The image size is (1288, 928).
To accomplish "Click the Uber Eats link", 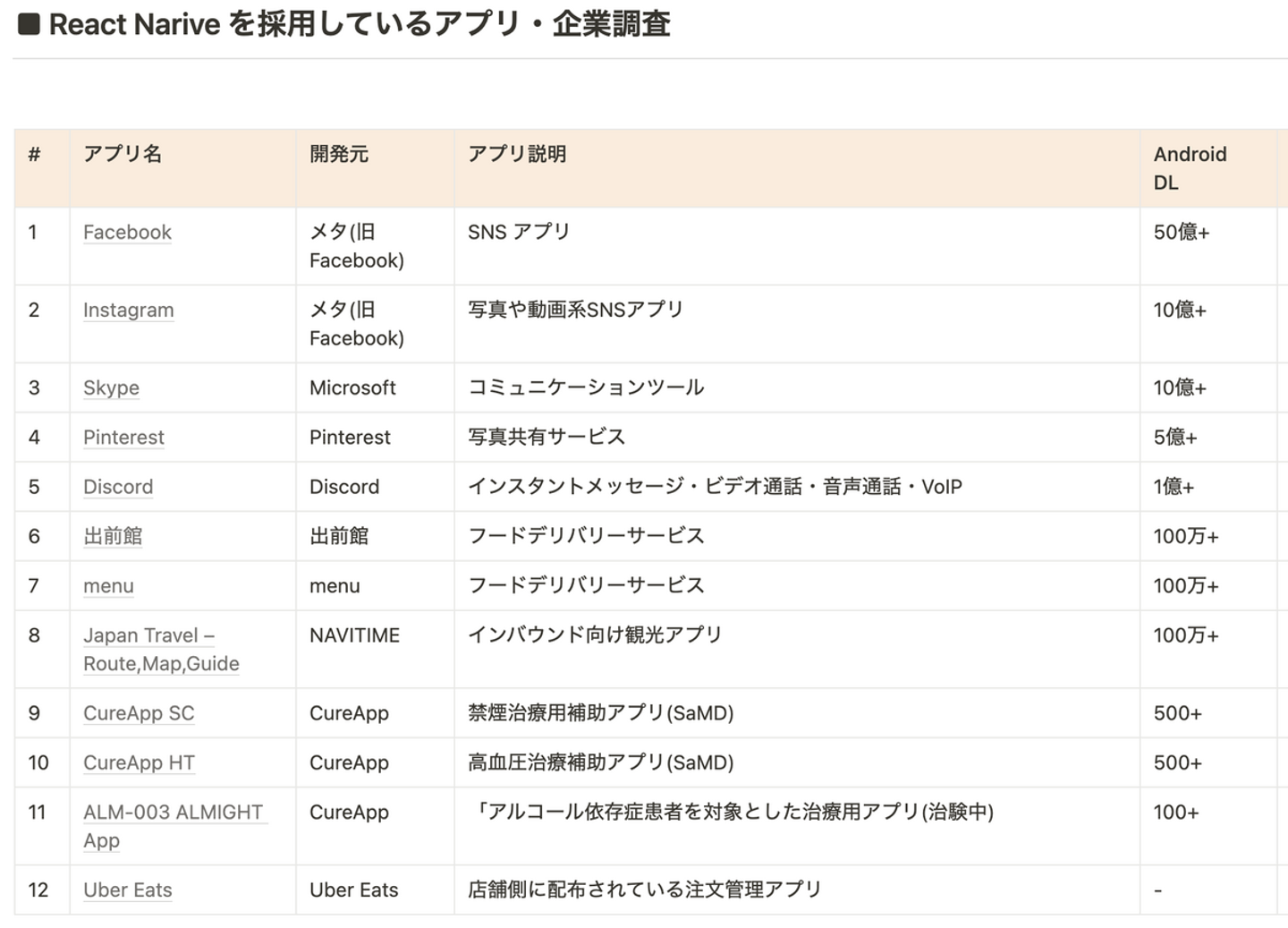I will [x=127, y=890].
